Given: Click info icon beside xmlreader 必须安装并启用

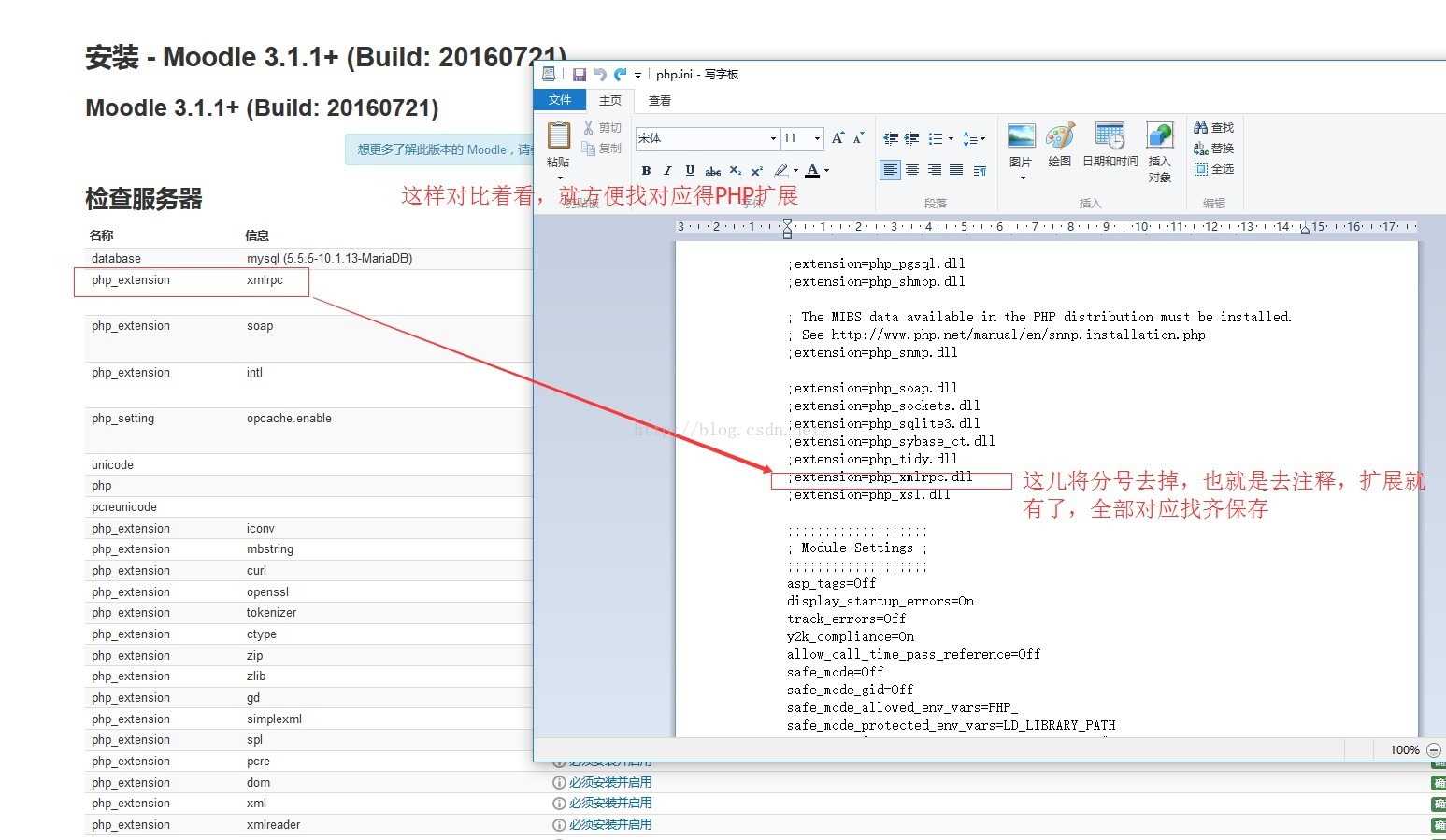Looking at the screenshot, I should coord(559,825).
